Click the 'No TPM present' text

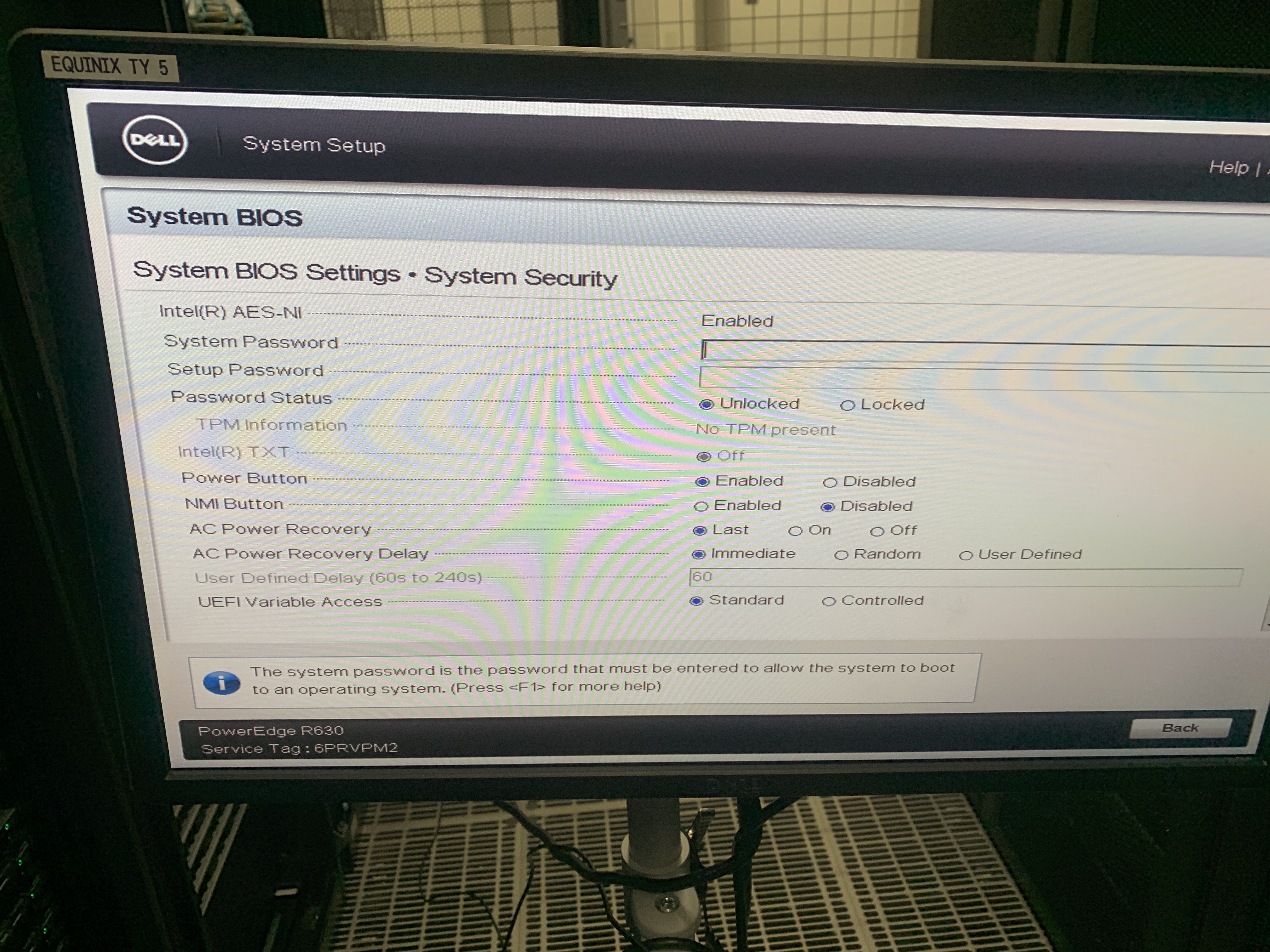point(765,429)
